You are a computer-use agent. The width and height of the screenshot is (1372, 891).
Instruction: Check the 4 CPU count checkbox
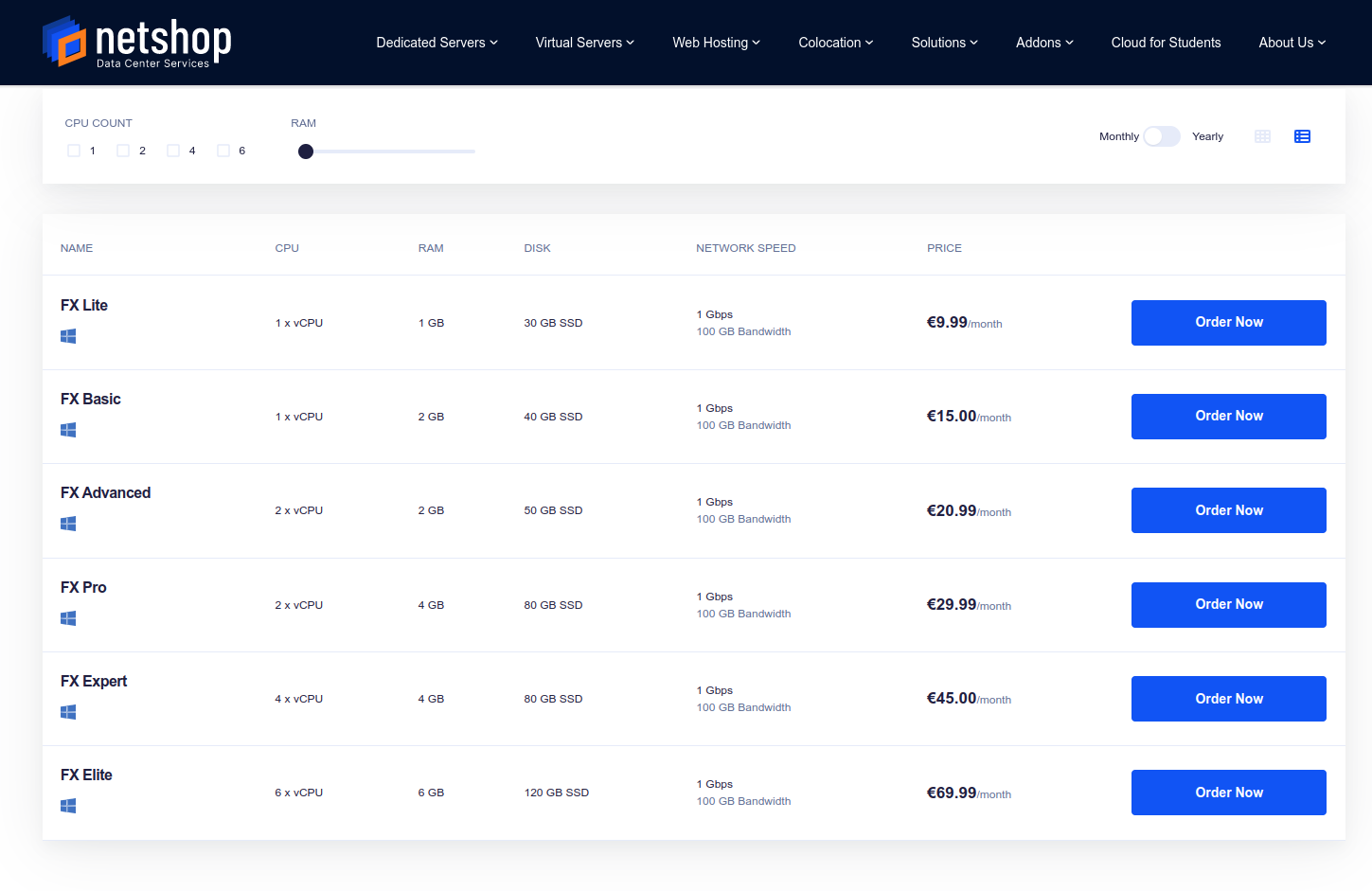coord(173,151)
